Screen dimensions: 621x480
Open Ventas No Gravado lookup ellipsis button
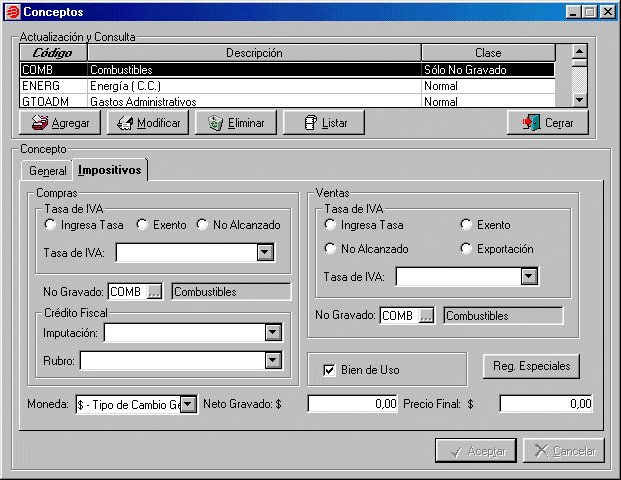(x=426, y=316)
